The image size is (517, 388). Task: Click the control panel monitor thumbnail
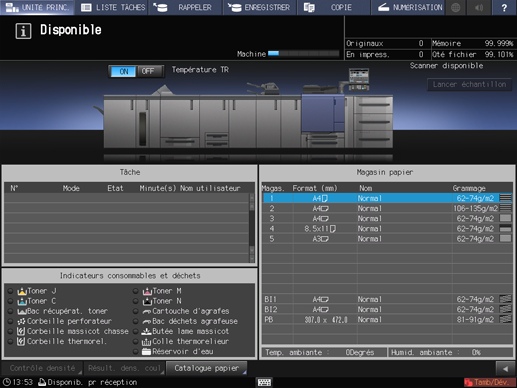(x=359, y=79)
